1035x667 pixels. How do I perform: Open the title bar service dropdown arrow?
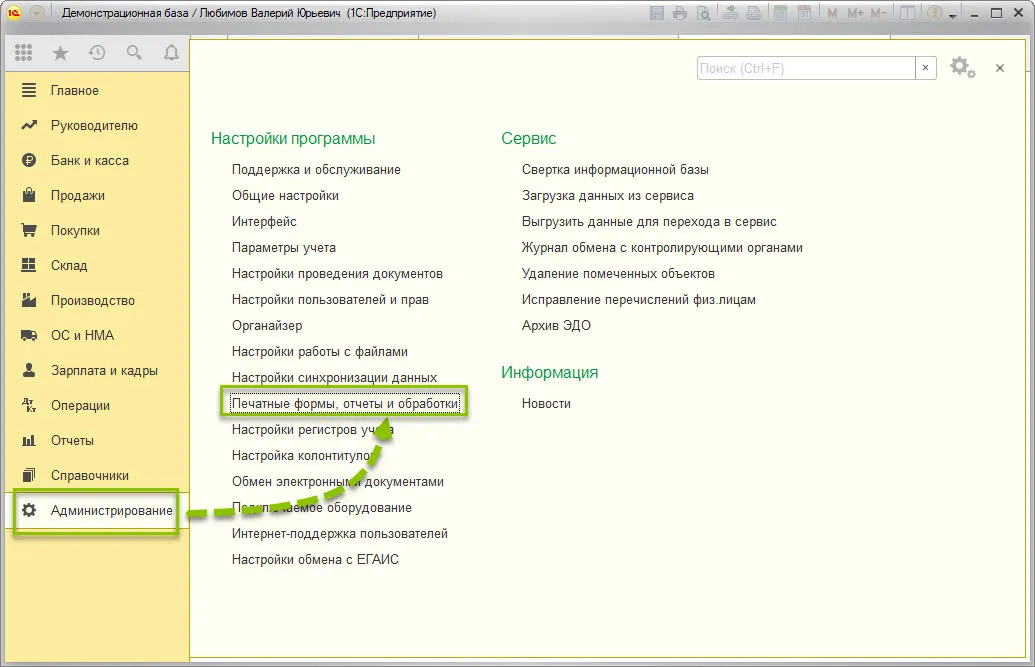(952, 16)
